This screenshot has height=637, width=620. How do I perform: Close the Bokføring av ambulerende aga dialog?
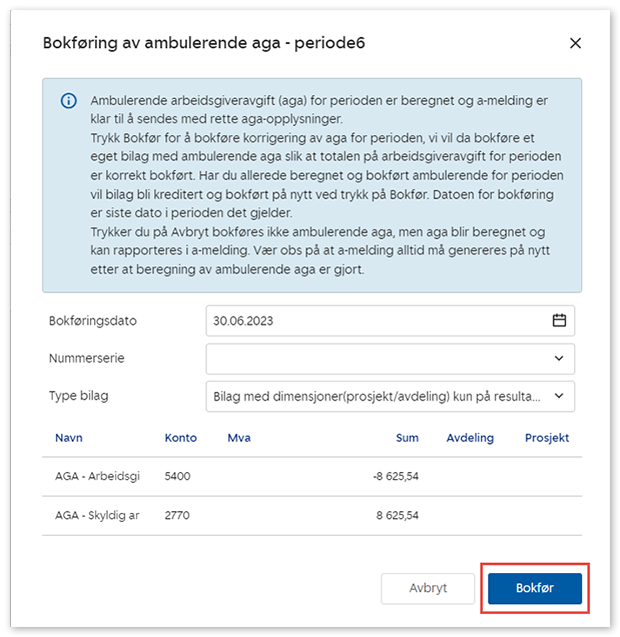[x=574, y=44]
